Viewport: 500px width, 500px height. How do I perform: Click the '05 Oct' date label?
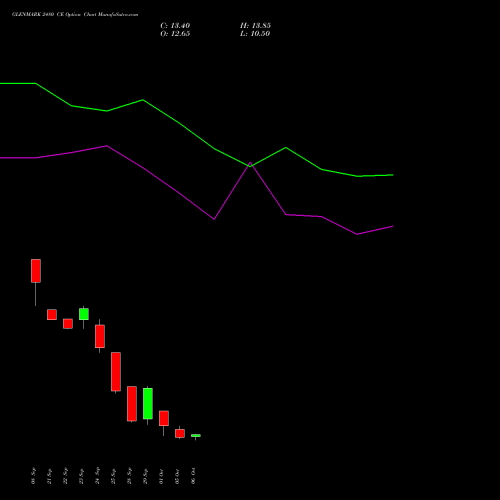point(177,476)
